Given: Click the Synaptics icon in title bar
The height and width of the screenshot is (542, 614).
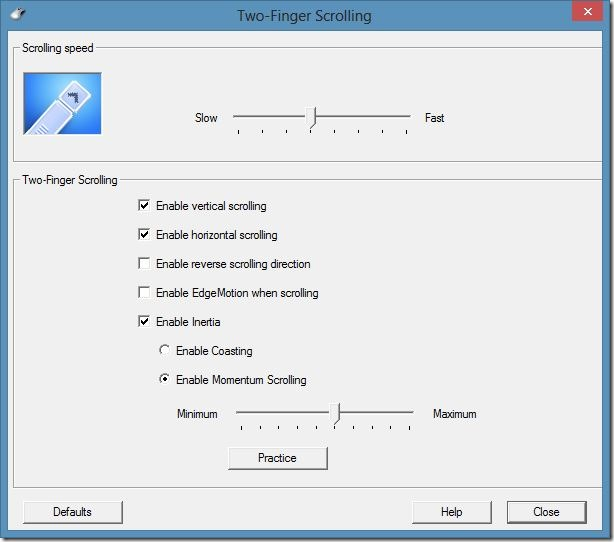Looking at the screenshot, I should tap(17, 15).
